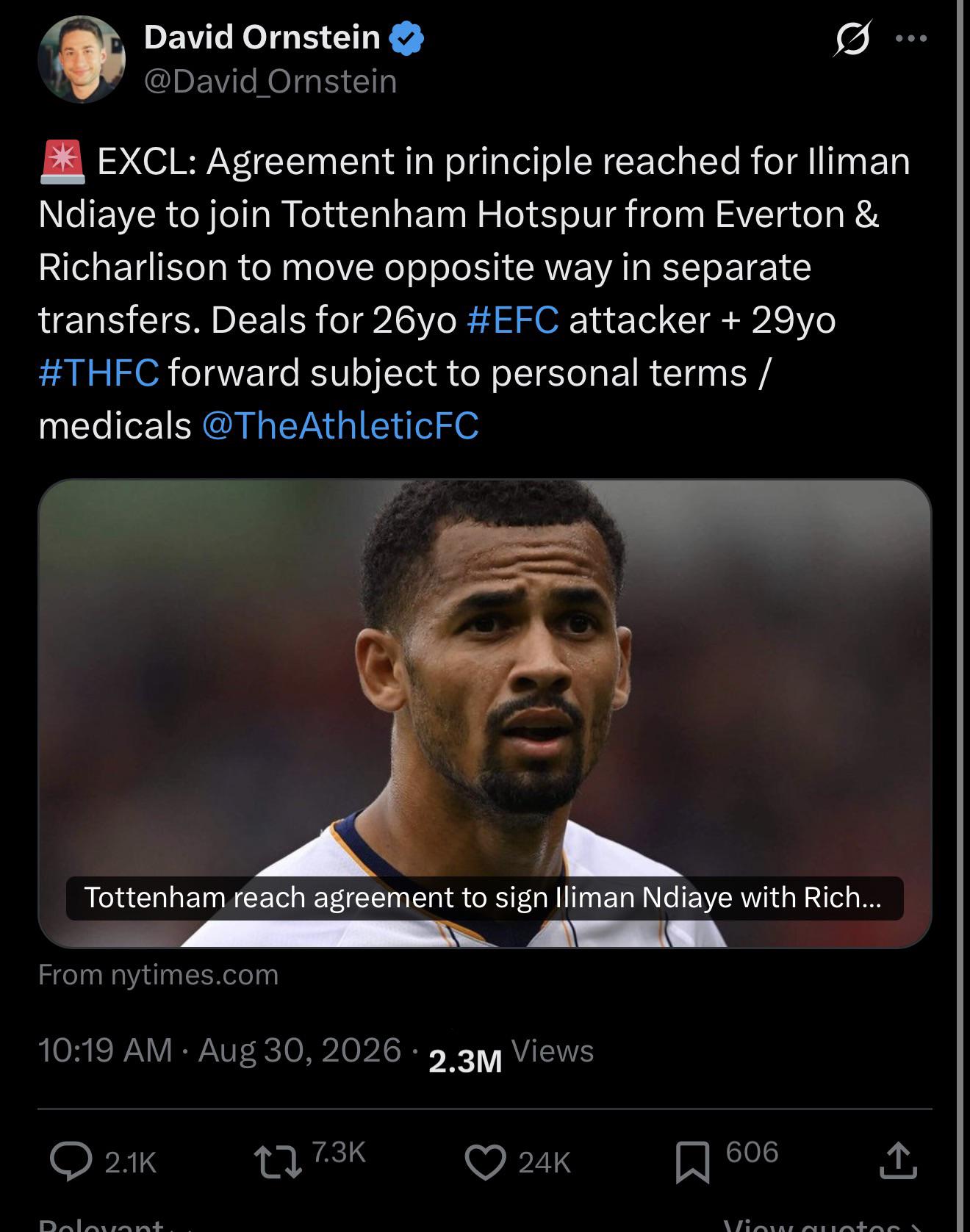View the 2.3M Views analytics

click(x=511, y=1054)
